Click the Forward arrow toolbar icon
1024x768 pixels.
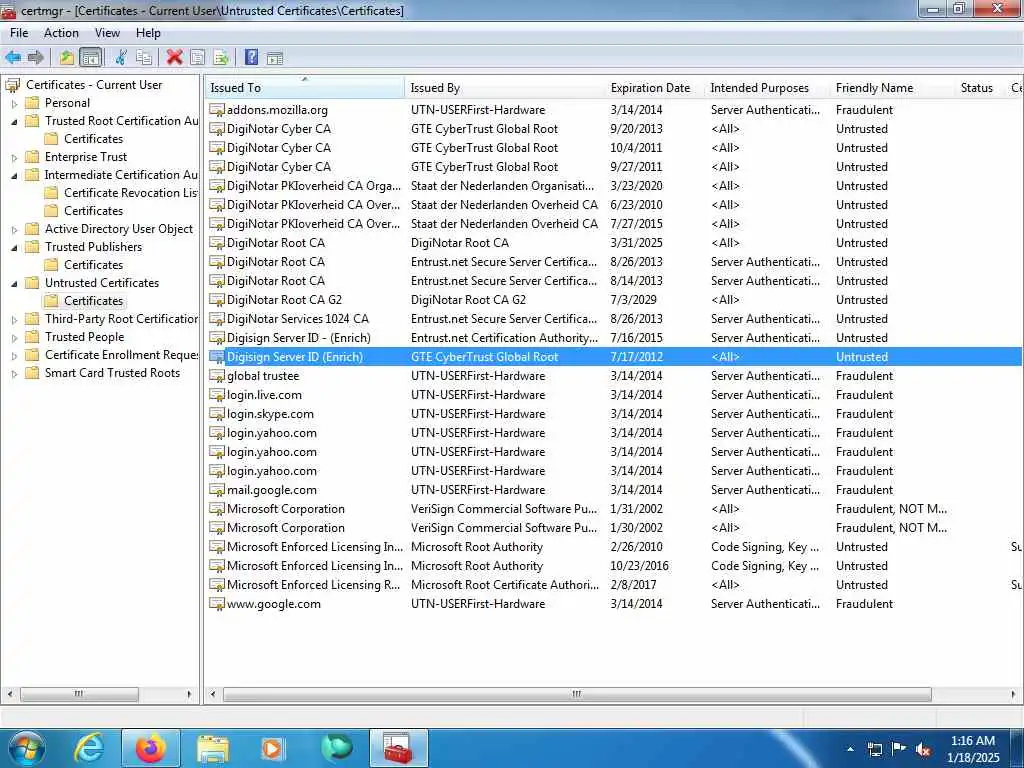click(35, 57)
